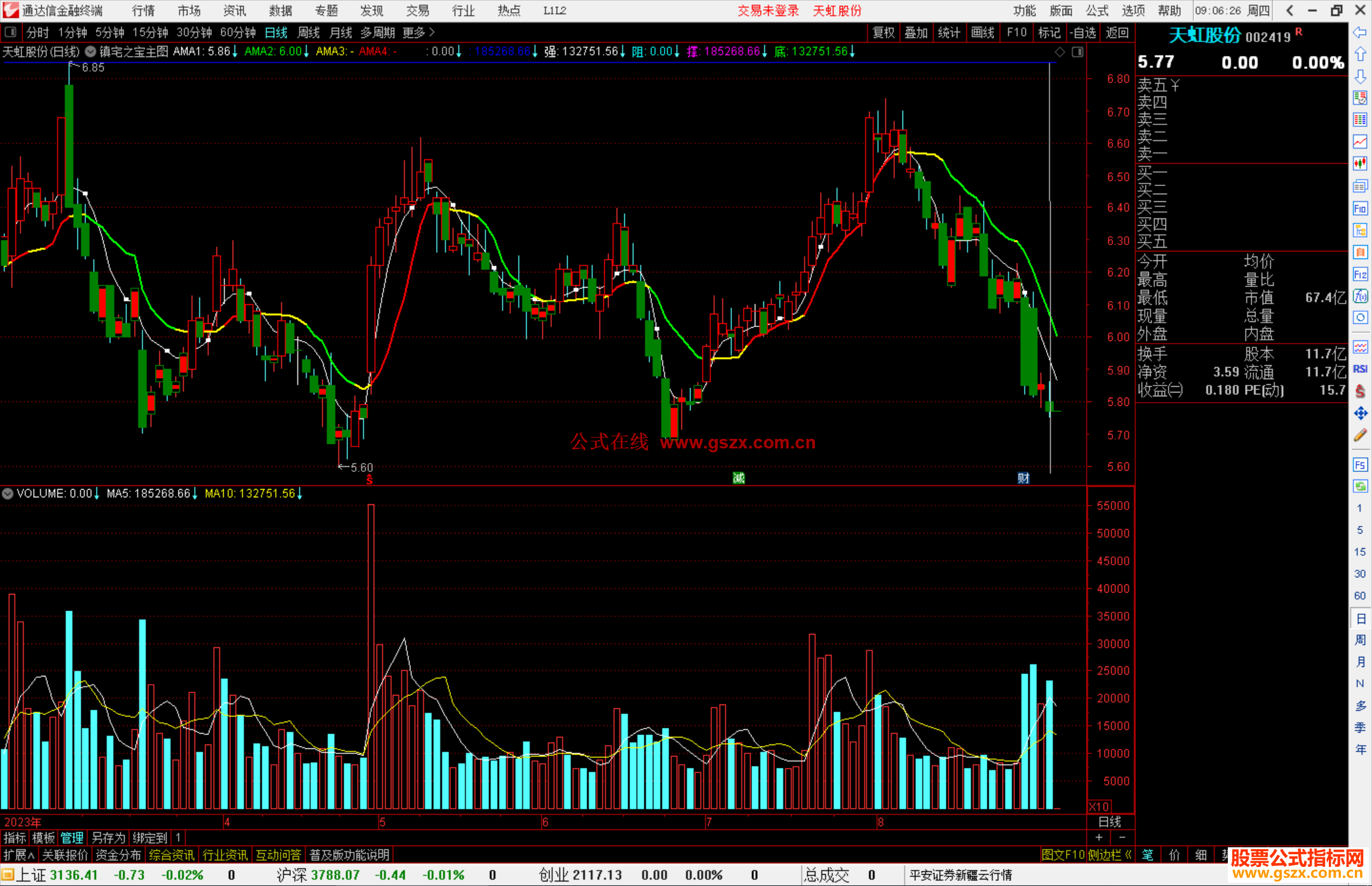Switch to the 周线 period tab

point(309,32)
